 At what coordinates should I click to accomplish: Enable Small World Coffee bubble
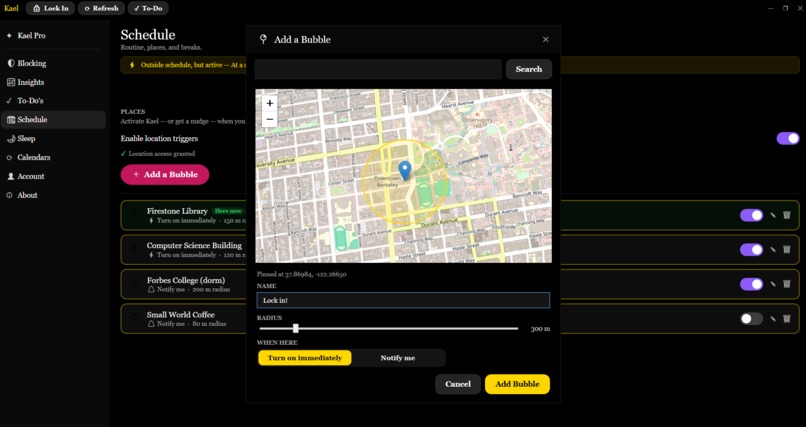(x=751, y=319)
